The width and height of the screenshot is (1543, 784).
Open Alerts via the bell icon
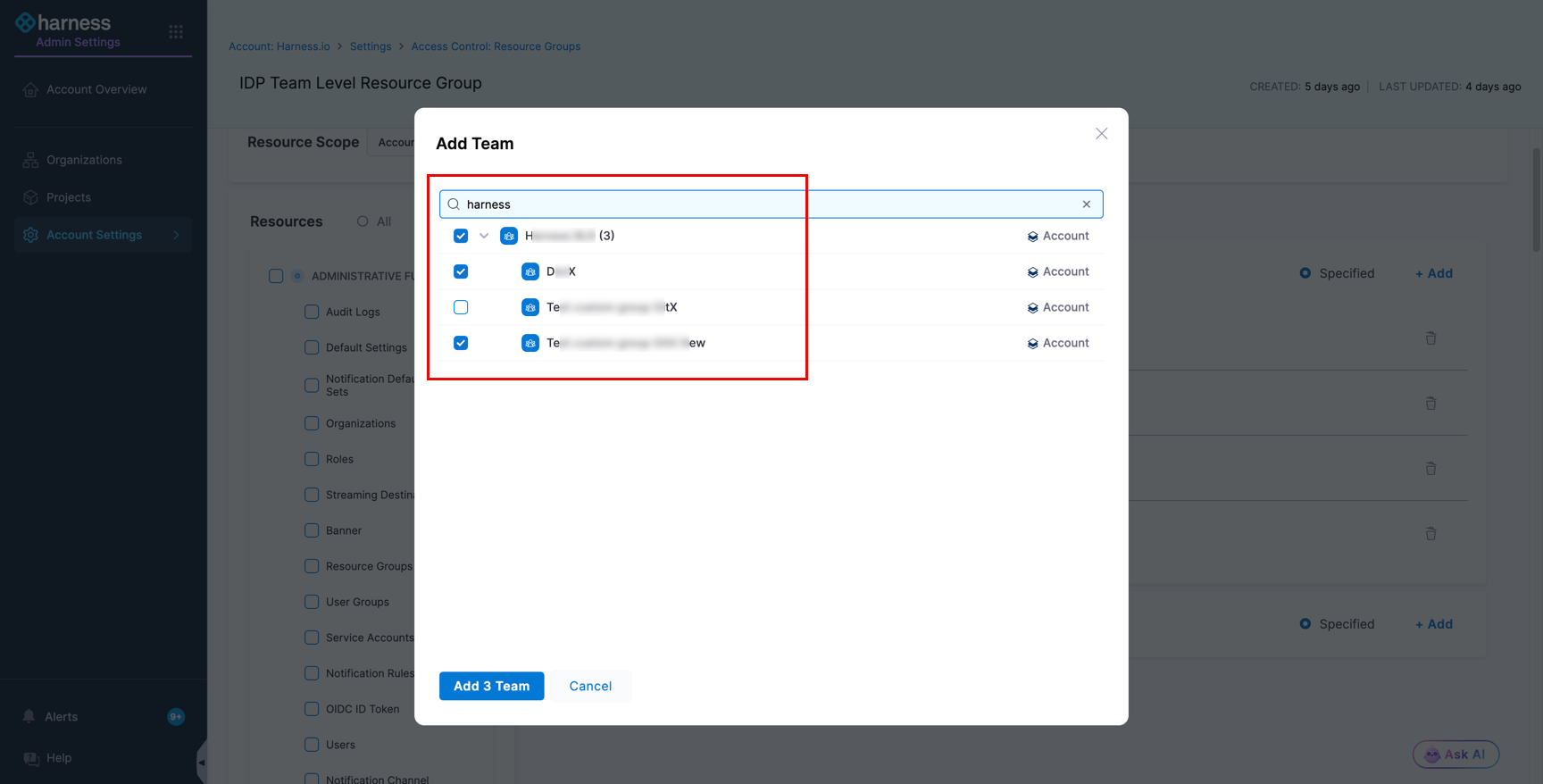pos(29,716)
